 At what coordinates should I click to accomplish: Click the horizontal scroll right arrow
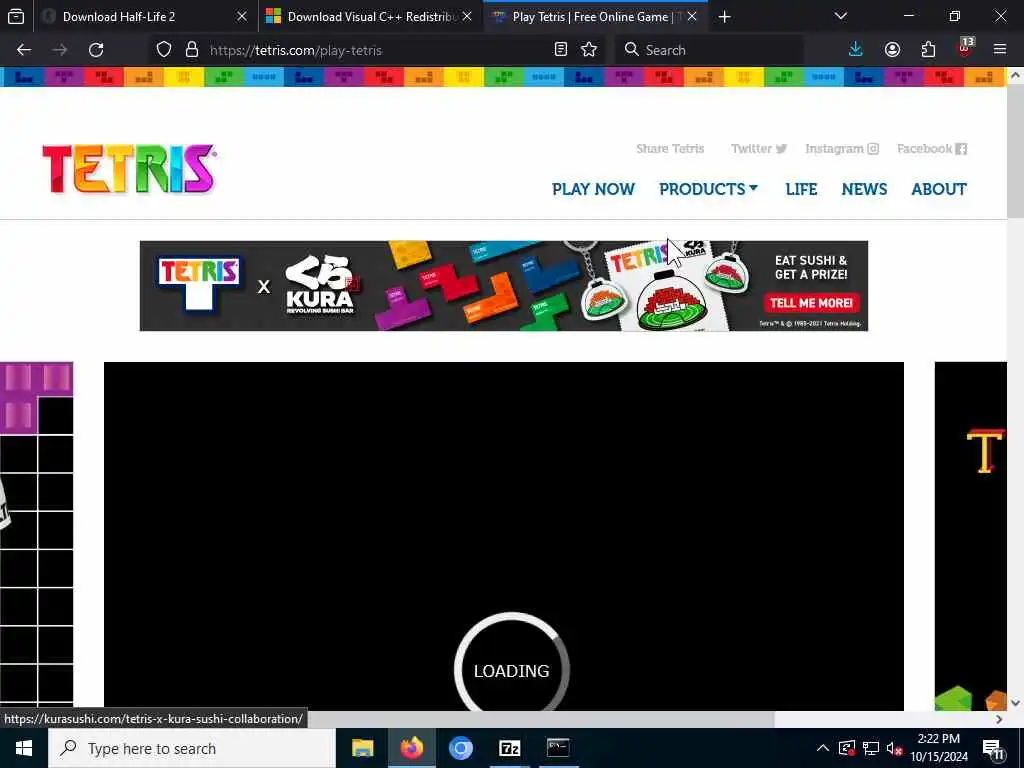(x=999, y=719)
